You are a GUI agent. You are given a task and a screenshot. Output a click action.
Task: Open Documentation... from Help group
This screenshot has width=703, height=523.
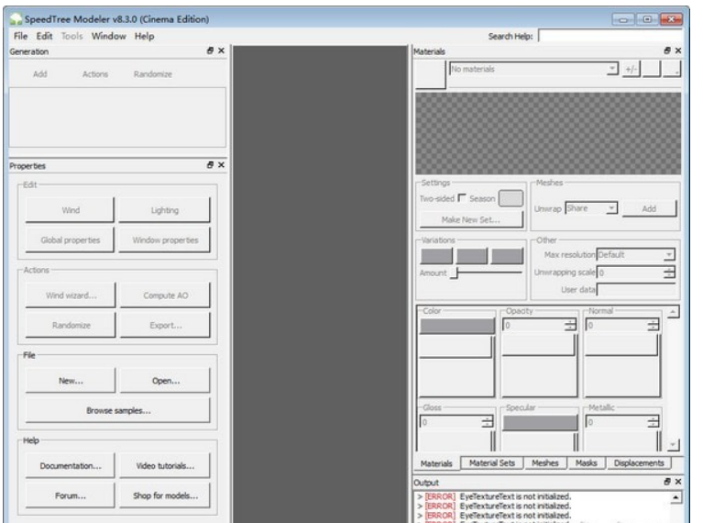click(x=70, y=466)
